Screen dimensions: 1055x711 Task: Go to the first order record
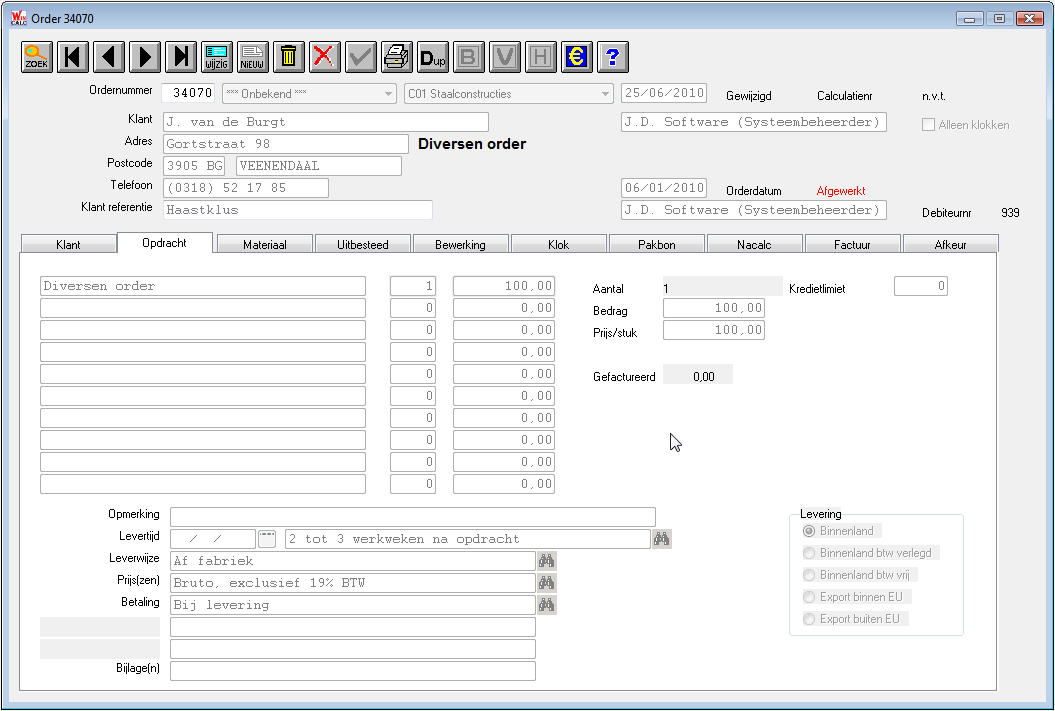click(73, 57)
